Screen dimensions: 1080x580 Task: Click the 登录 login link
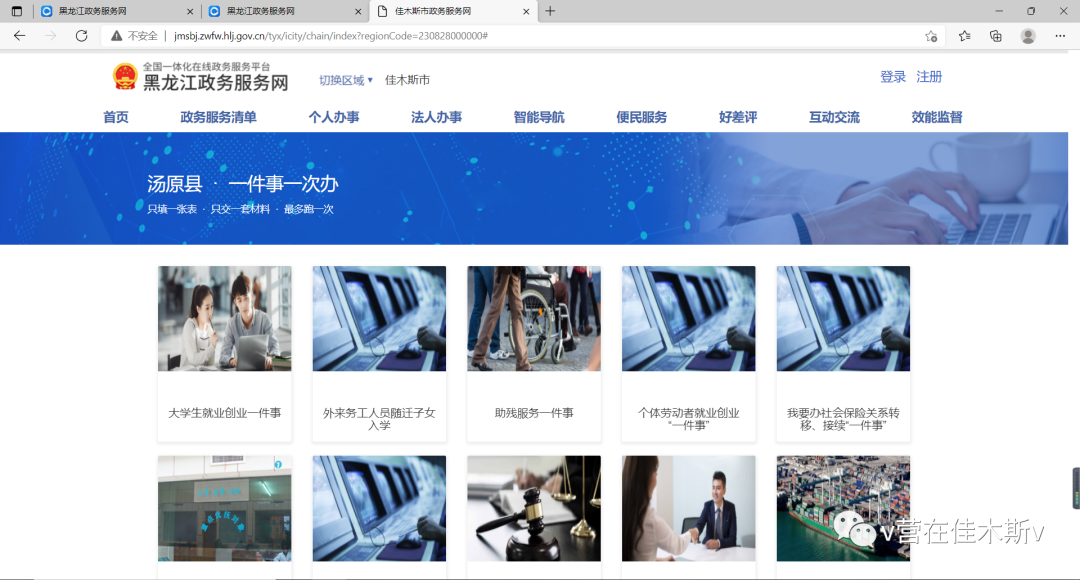[x=893, y=77]
